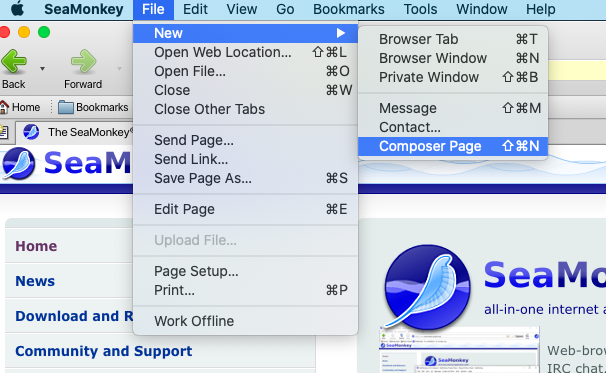Click the large SeaMonkey globe logo

click(427, 287)
